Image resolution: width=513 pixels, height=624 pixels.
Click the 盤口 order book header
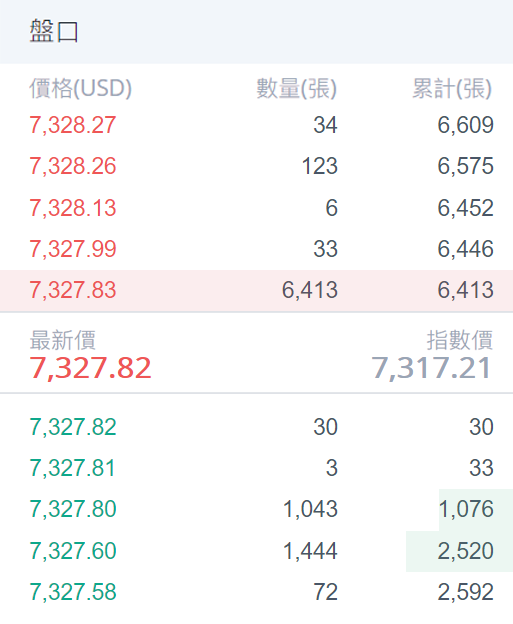point(54,31)
